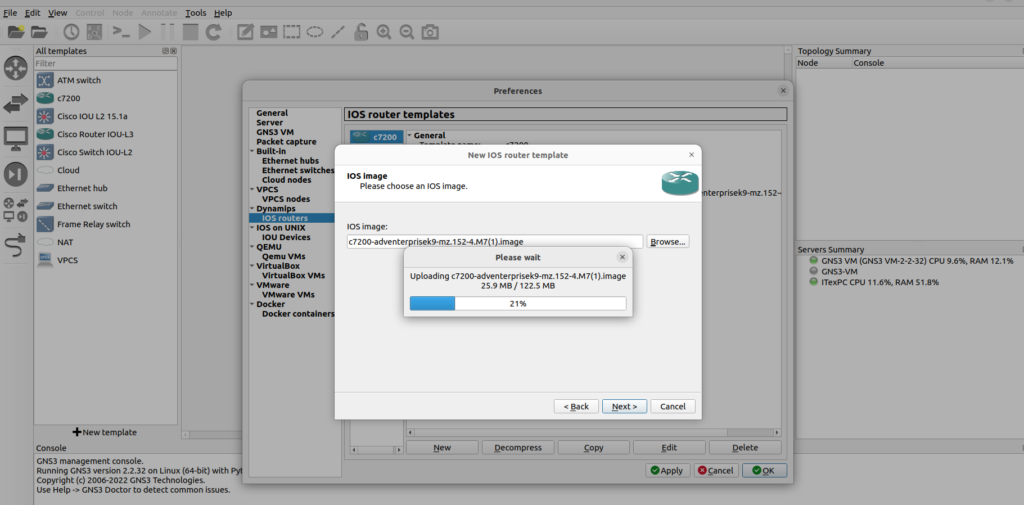Click the Add a note toolbar icon
This screenshot has width=1024, height=505.
(x=245, y=32)
